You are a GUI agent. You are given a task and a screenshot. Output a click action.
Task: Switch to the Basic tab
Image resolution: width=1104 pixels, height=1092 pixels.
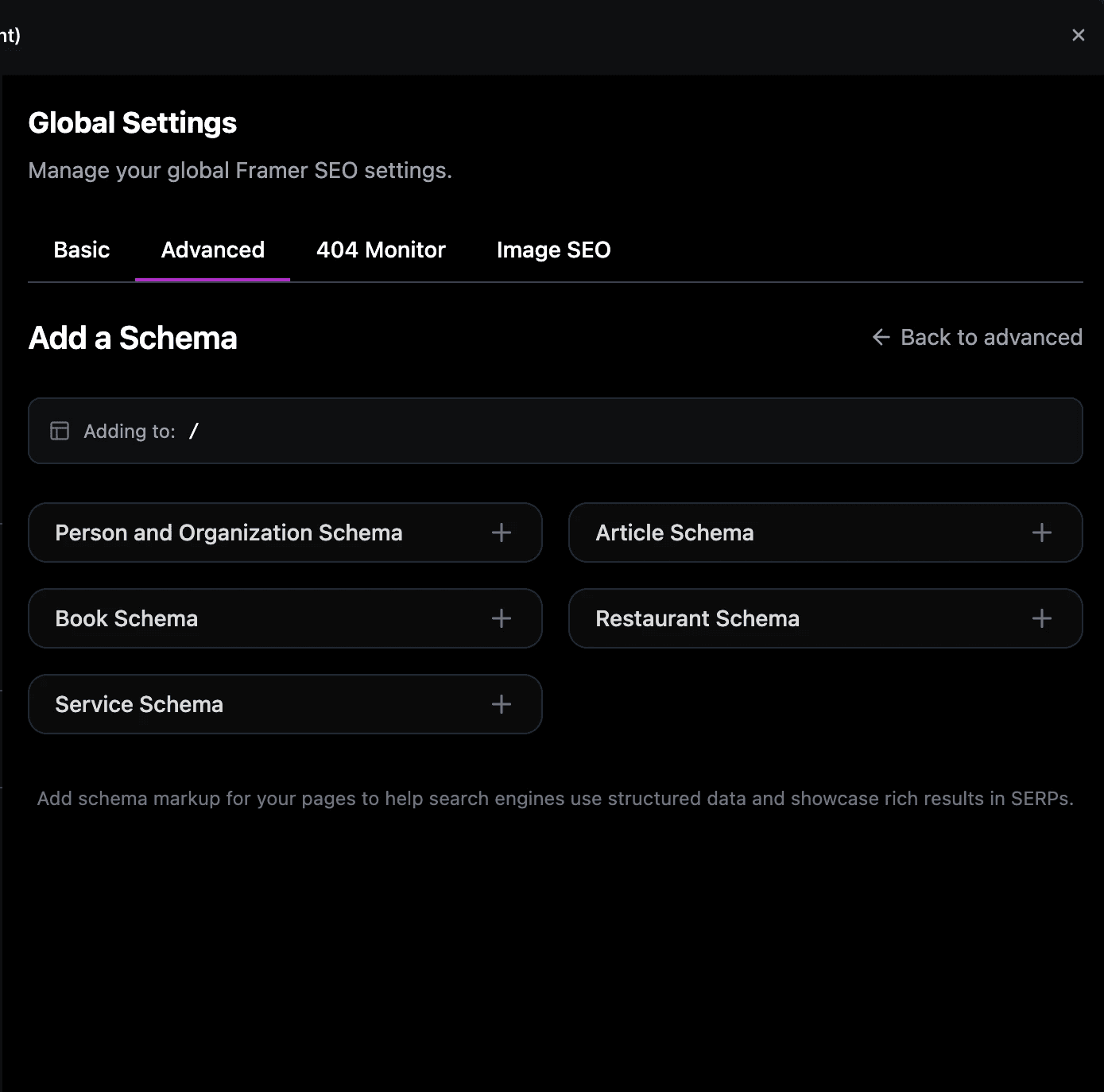pos(82,250)
